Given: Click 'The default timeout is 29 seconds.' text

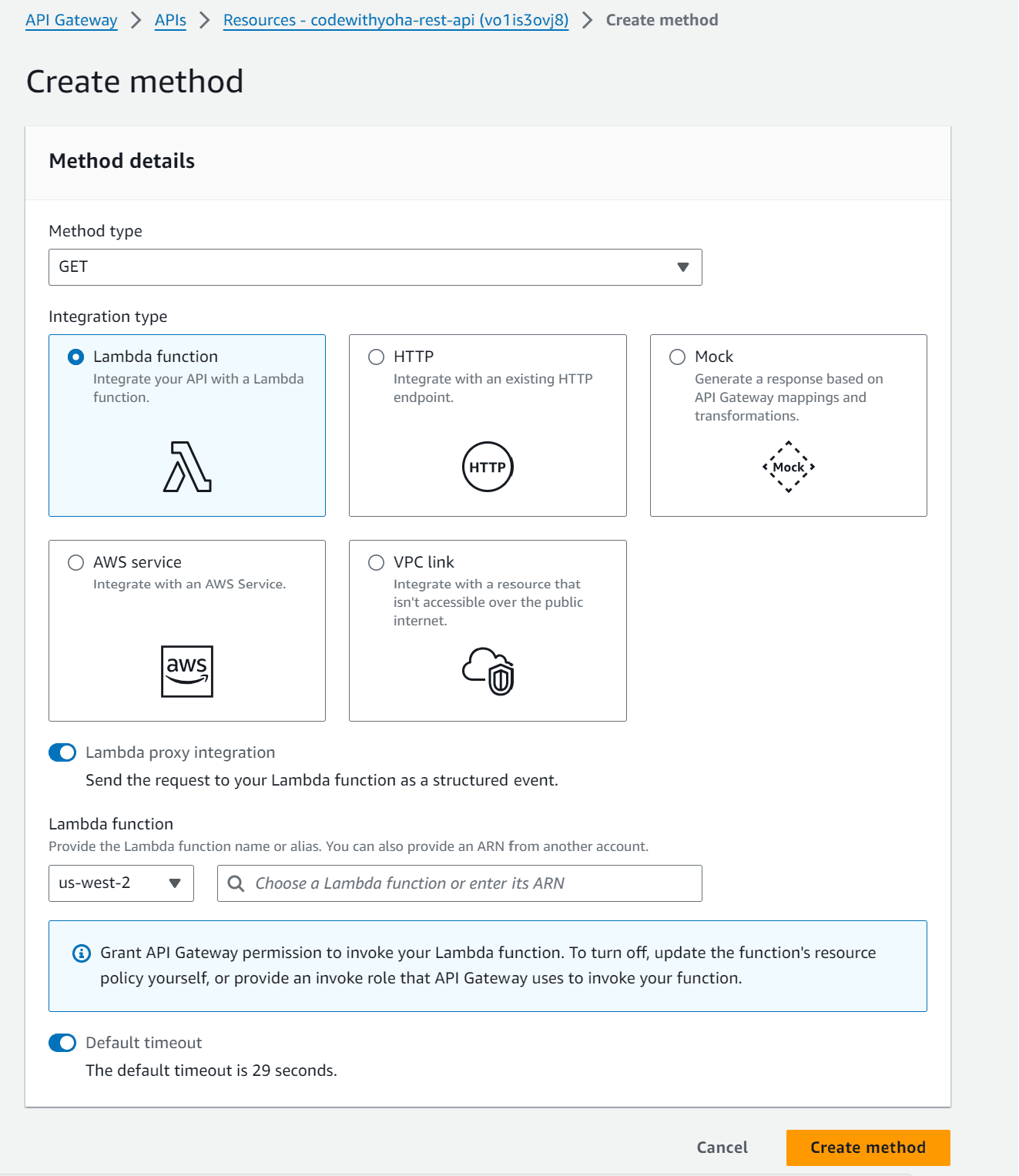Looking at the screenshot, I should [x=211, y=1070].
